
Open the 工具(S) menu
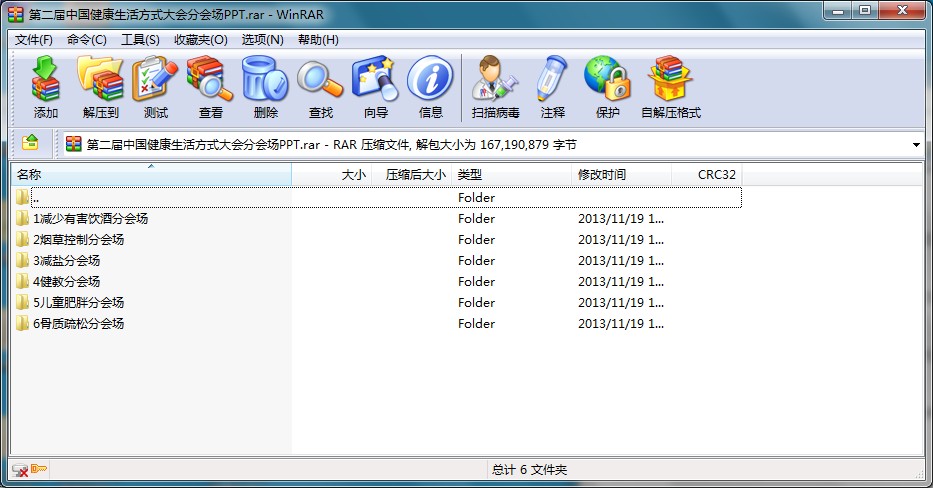click(140, 40)
